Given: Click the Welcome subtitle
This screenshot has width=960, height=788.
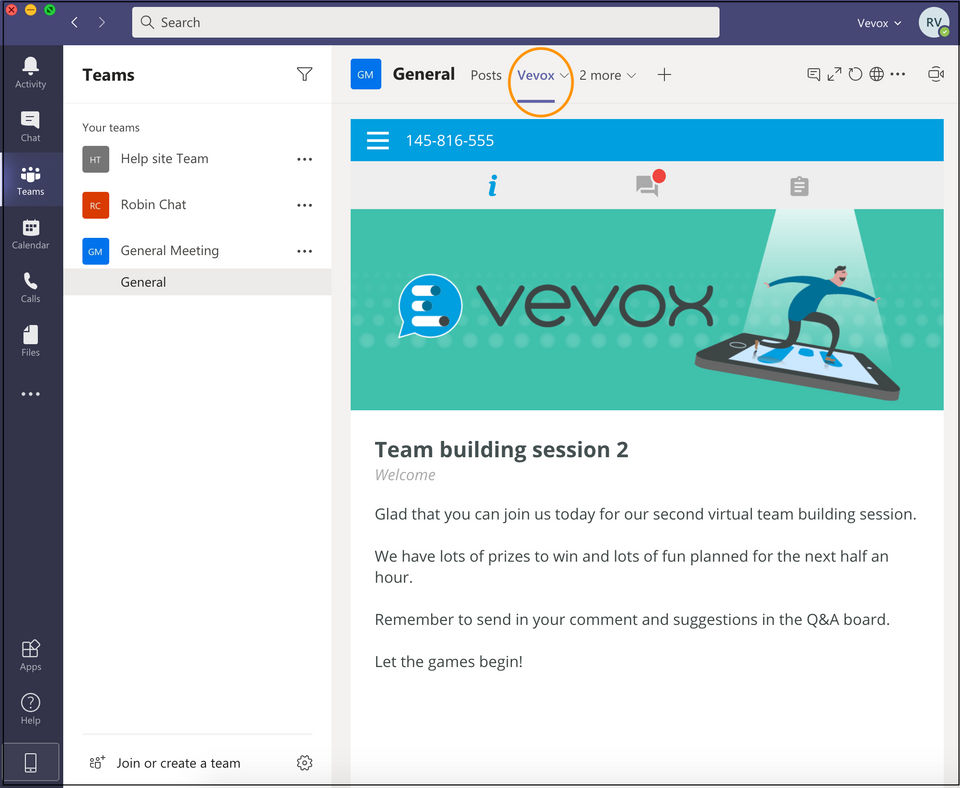Looking at the screenshot, I should click(405, 475).
